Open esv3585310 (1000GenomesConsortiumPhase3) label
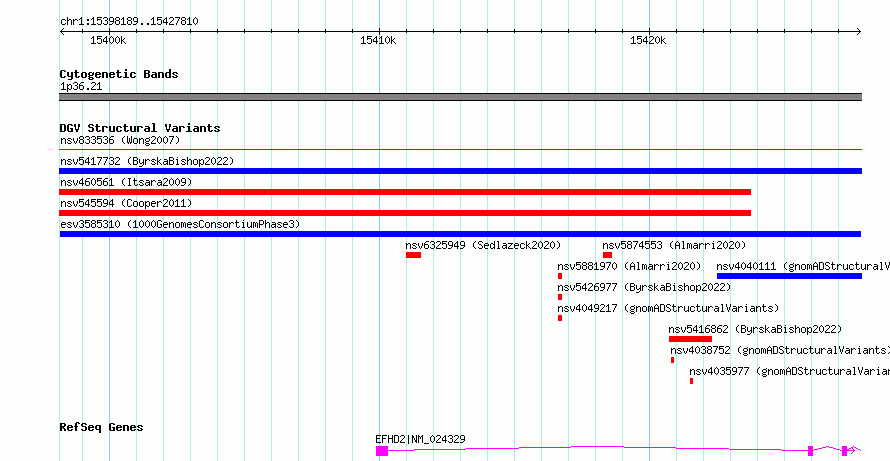The image size is (890, 461). tap(180, 224)
